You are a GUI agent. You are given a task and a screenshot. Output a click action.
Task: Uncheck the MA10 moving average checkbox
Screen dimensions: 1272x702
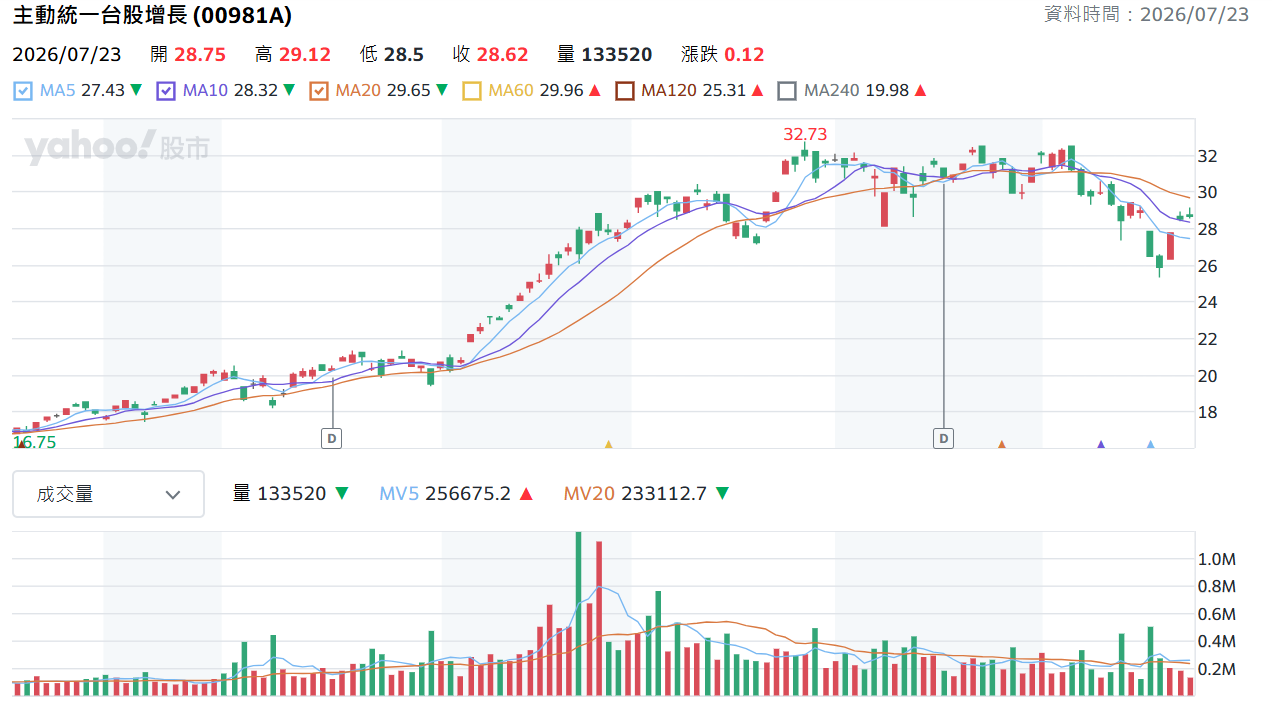[x=166, y=91]
